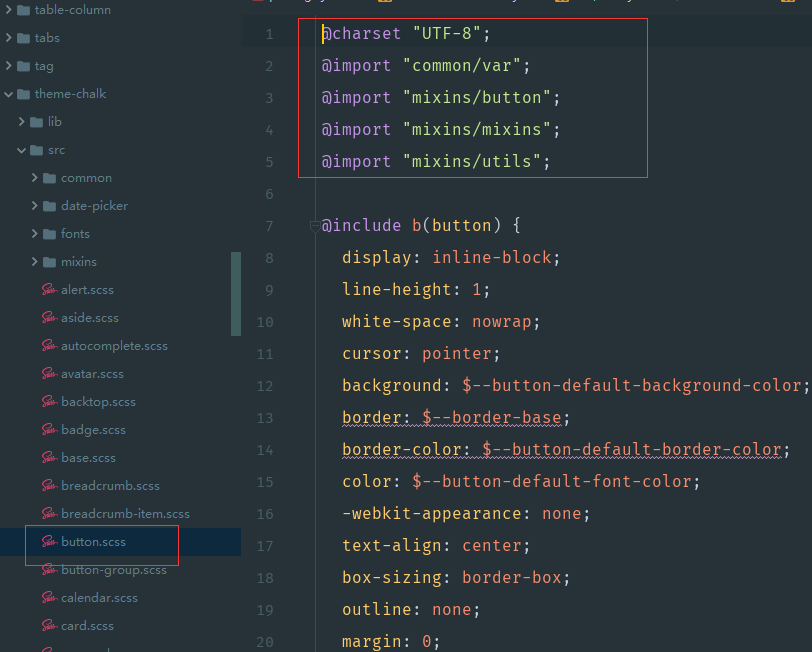The height and width of the screenshot is (652, 812).
Task: Open card.scss file
Action: click(x=87, y=626)
